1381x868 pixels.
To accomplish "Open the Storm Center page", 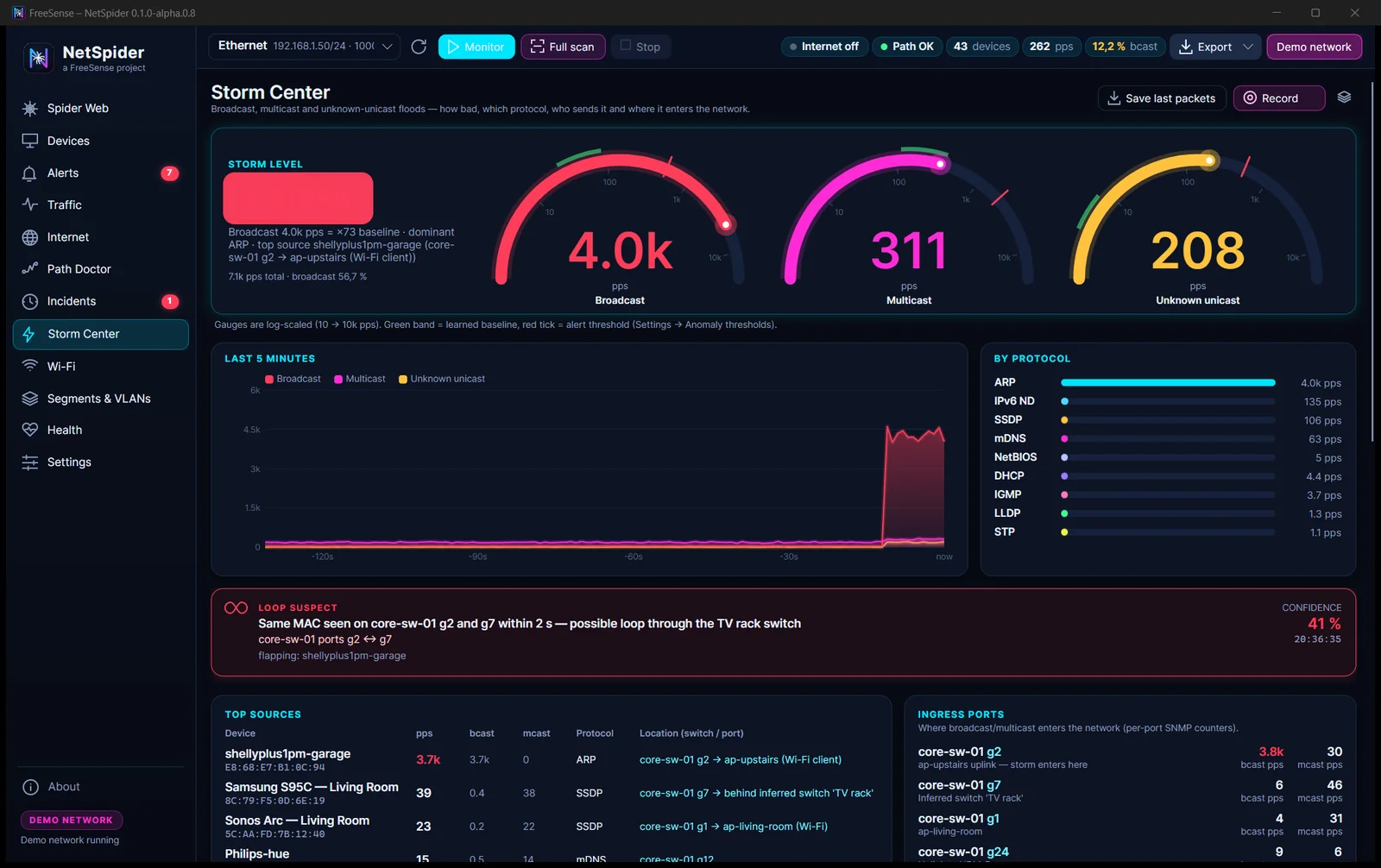I will tap(101, 334).
